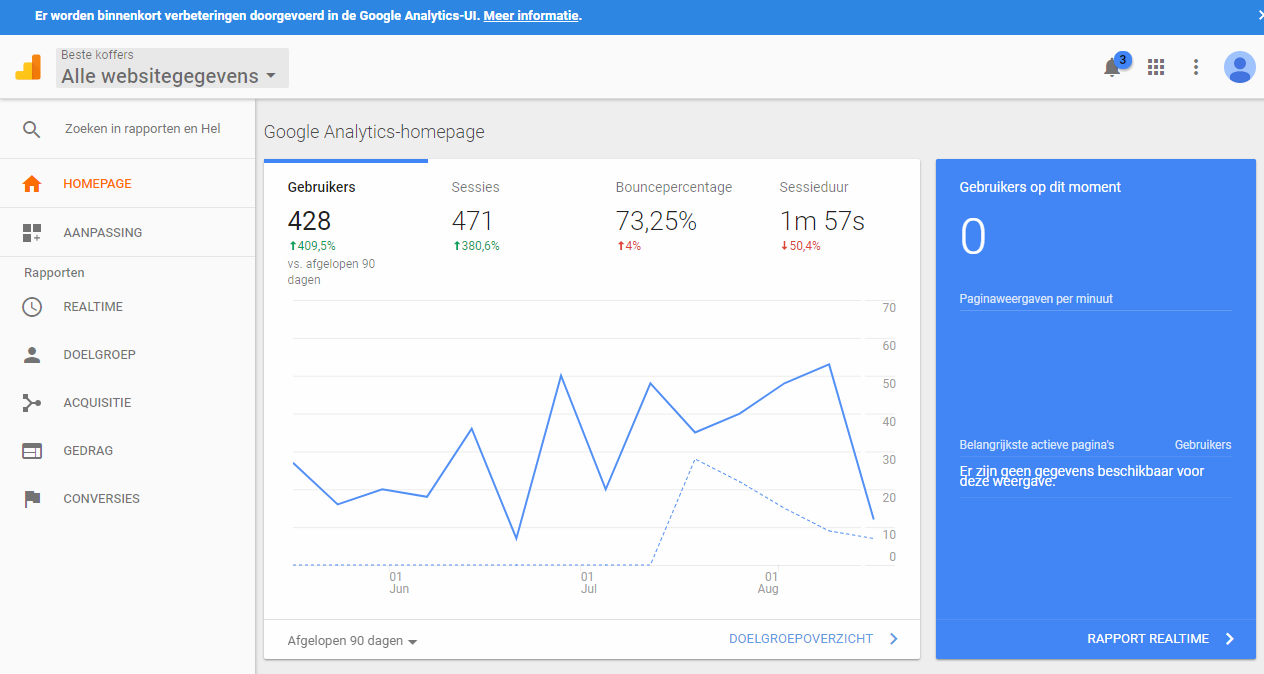
Task: Click the Belangrijkste actieve pagina's label
Action: [x=1037, y=445]
